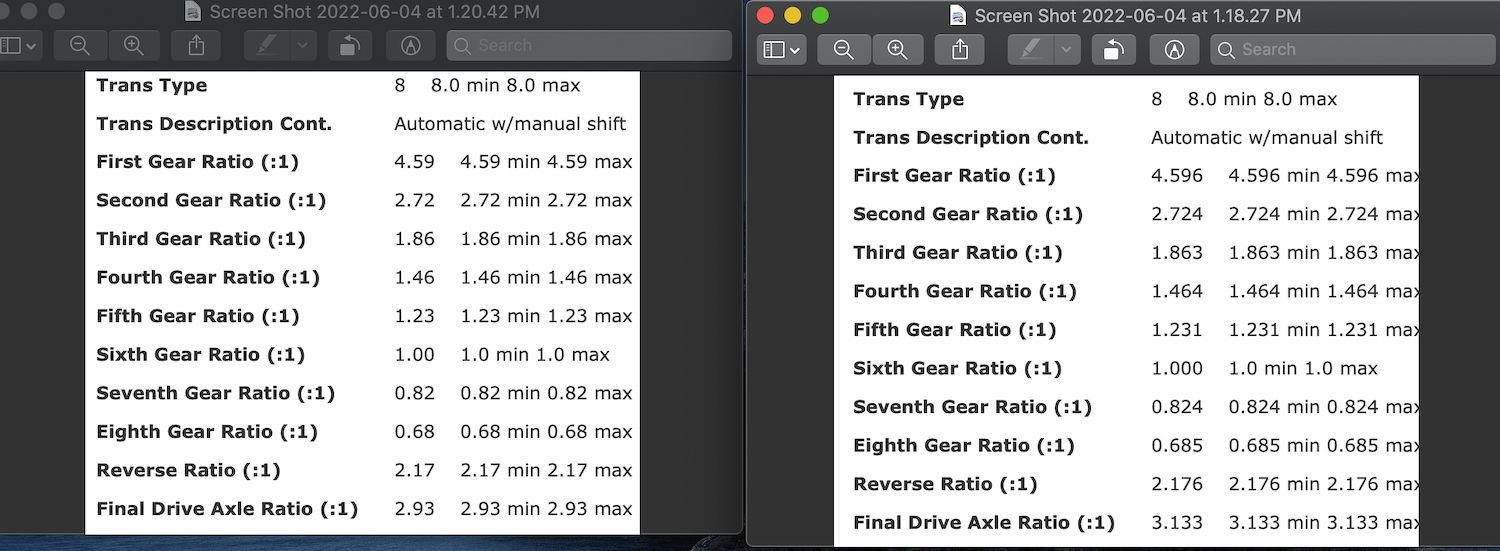
Task: Zoom in on the 1.18.27 PM screenshot
Action: [897, 49]
